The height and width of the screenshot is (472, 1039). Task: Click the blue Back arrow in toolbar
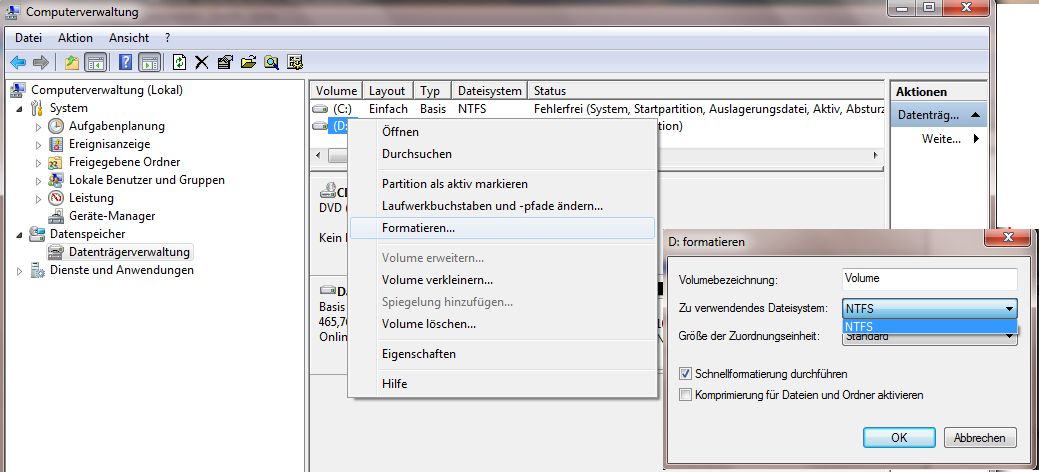18,62
